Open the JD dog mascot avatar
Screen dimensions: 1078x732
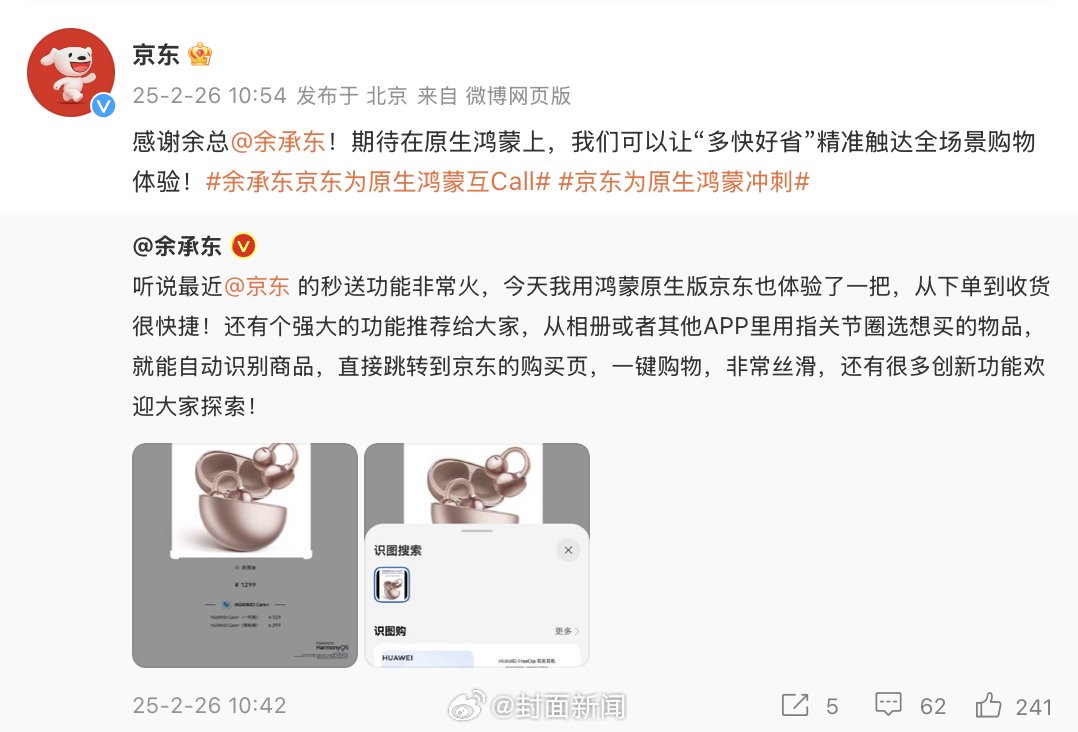(x=71, y=71)
